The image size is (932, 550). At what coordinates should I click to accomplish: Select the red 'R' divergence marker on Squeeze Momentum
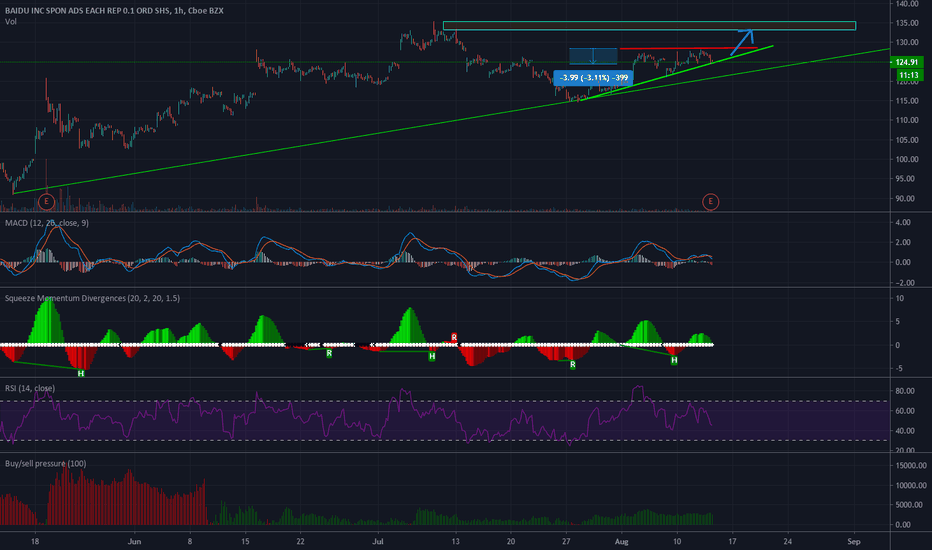454,337
